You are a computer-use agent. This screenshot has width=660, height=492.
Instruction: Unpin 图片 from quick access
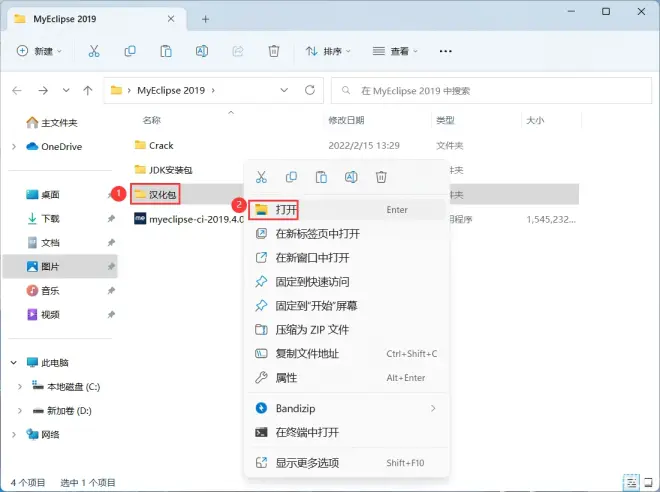[x=111, y=266]
